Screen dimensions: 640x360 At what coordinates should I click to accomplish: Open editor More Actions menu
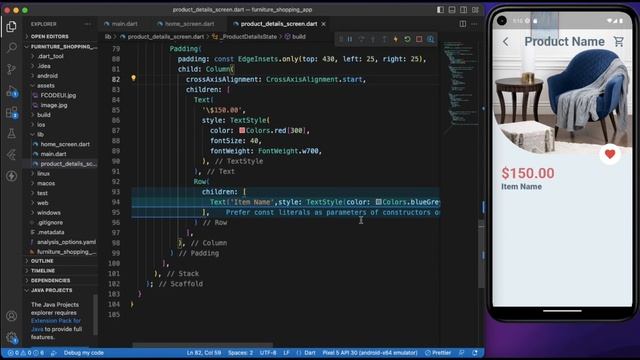(x=474, y=24)
